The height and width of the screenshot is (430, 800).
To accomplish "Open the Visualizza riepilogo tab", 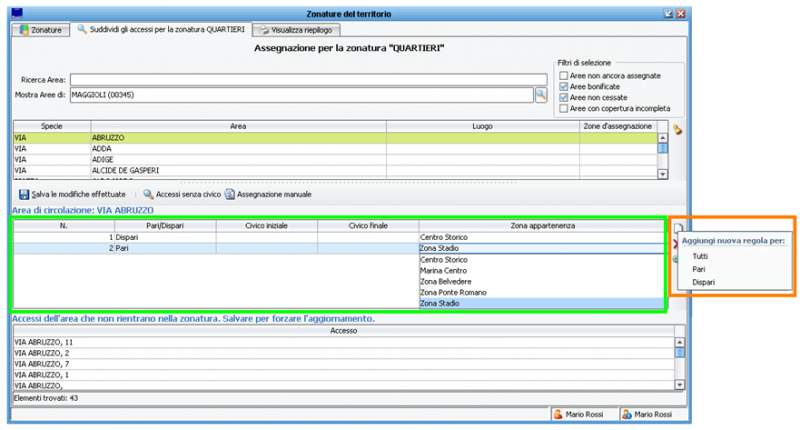I will click(x=294, y=31).
